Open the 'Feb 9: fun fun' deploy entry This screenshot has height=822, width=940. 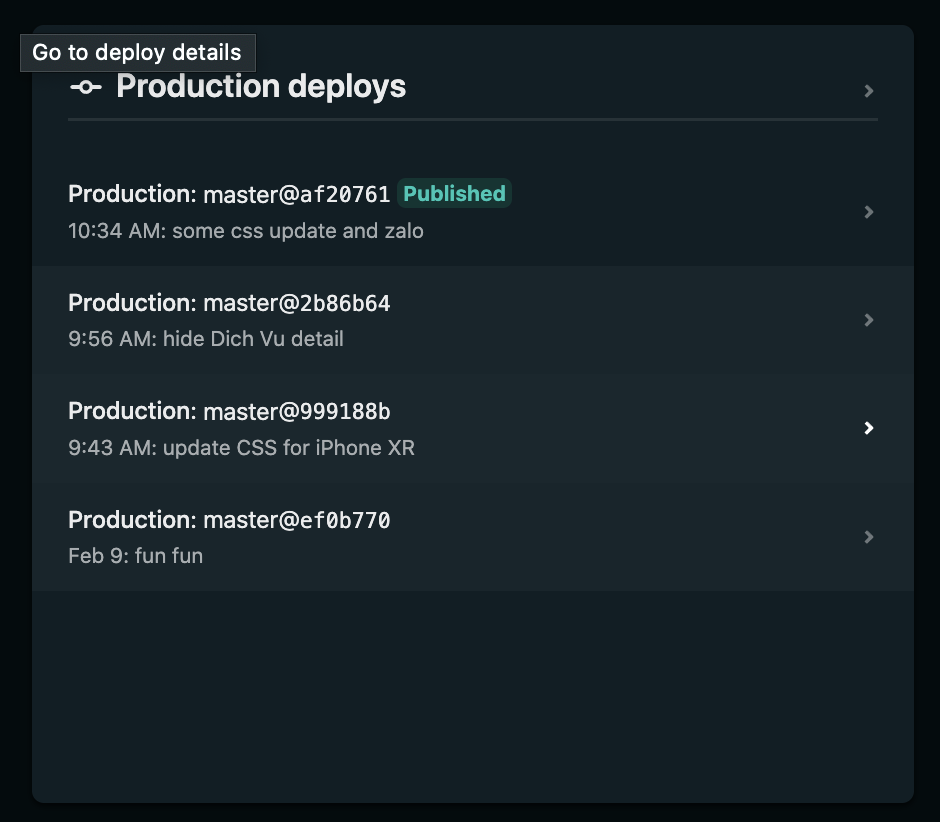coord(135,555)
